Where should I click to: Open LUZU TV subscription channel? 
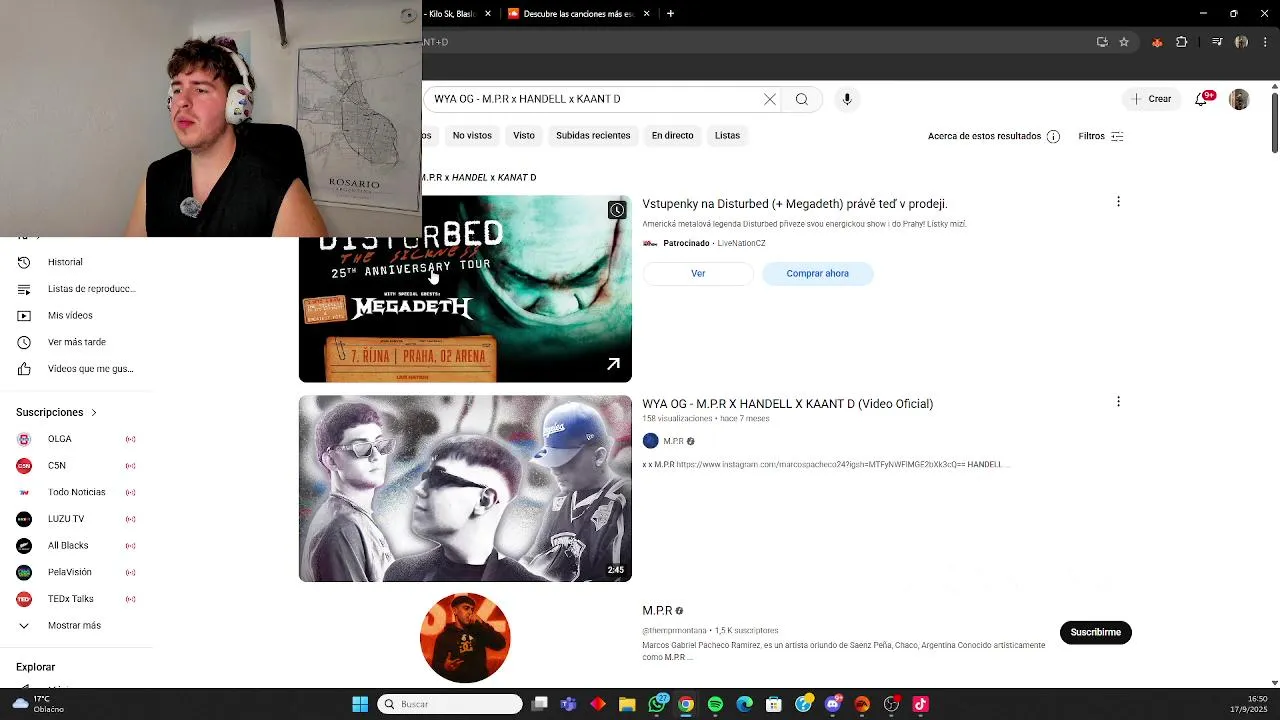click(x=76, y=519)
